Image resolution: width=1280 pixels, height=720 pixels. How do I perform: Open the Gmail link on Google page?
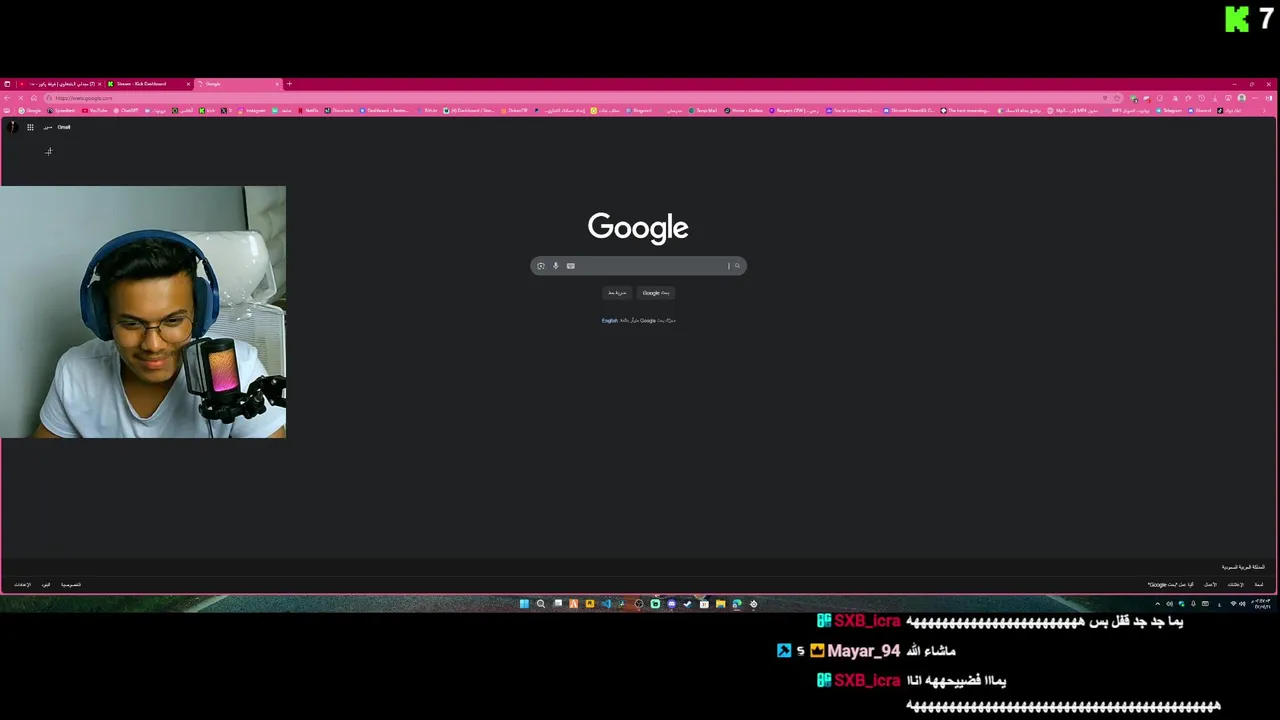coord(64,127)
